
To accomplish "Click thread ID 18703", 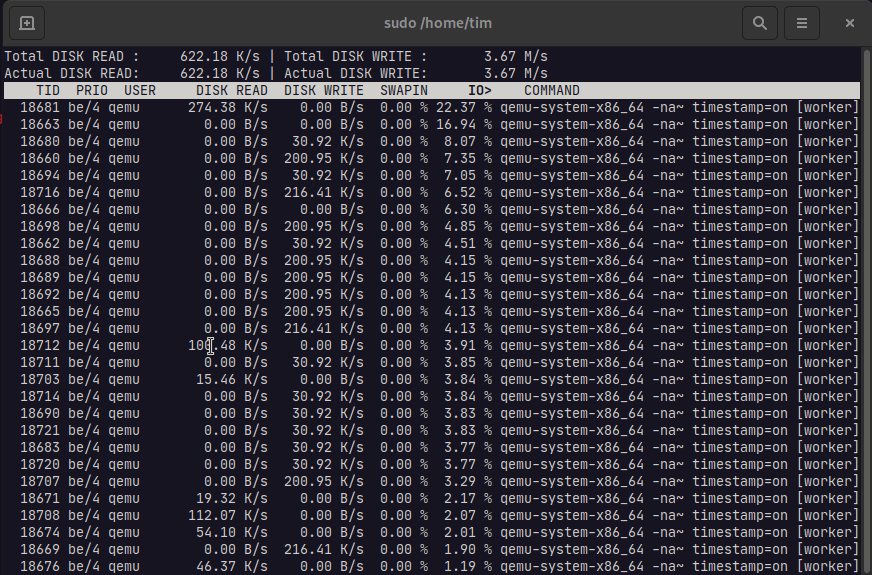I will (x=40, y=379).
